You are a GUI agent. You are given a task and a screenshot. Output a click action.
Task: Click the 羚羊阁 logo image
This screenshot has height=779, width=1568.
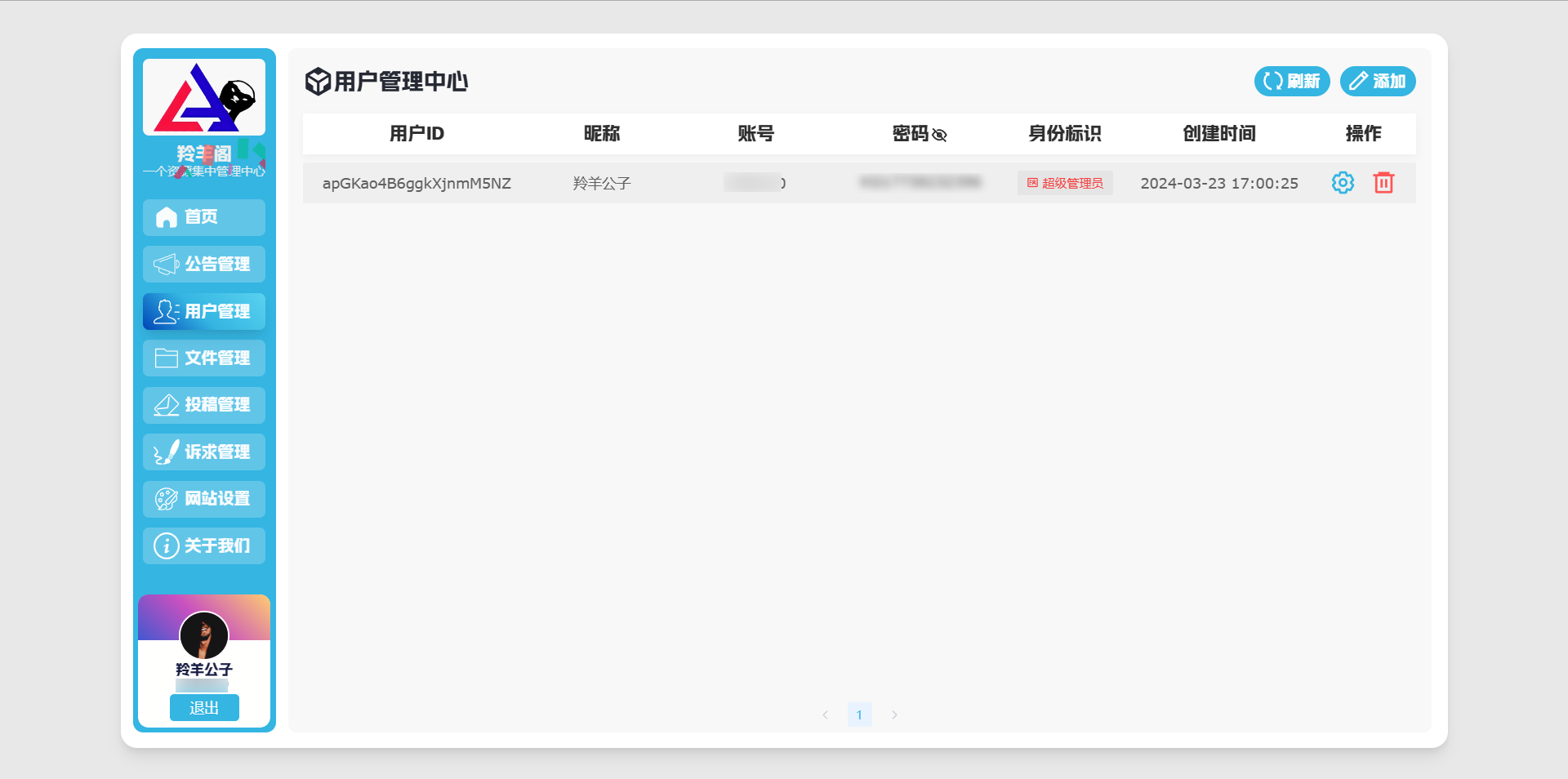tap(203, 96)
